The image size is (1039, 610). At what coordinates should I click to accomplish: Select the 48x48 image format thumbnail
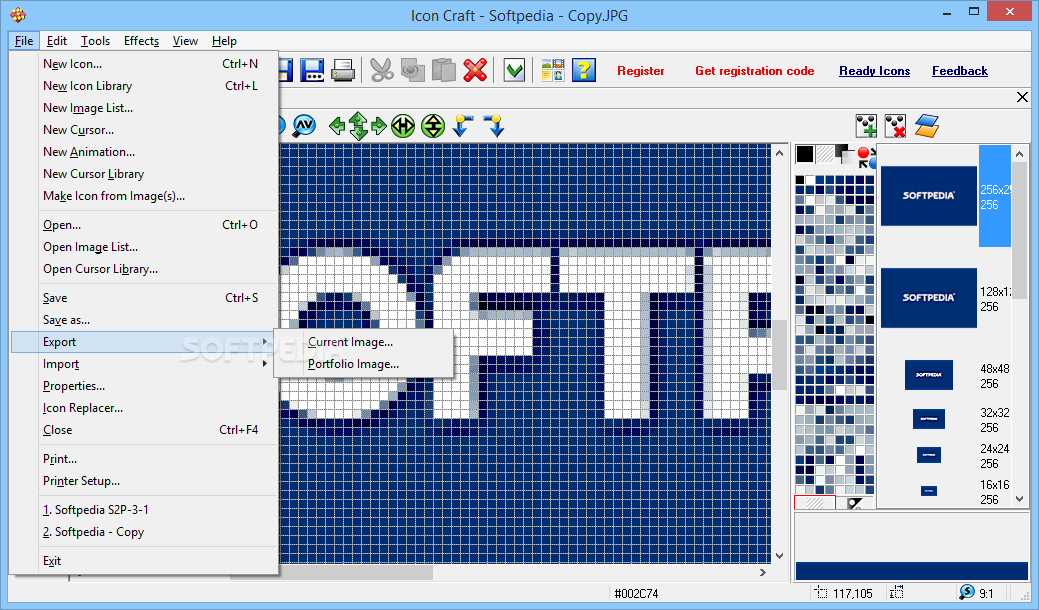[928, 375]
